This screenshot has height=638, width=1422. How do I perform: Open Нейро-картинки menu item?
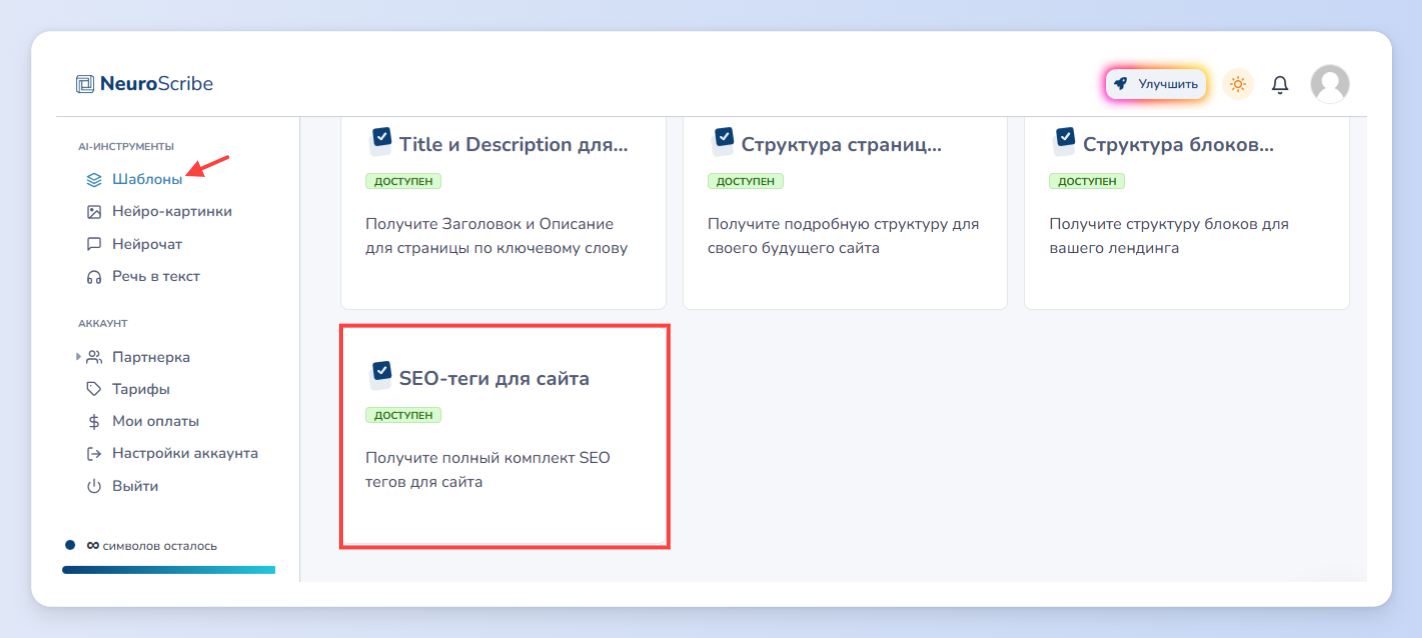[x=172, y=212]
